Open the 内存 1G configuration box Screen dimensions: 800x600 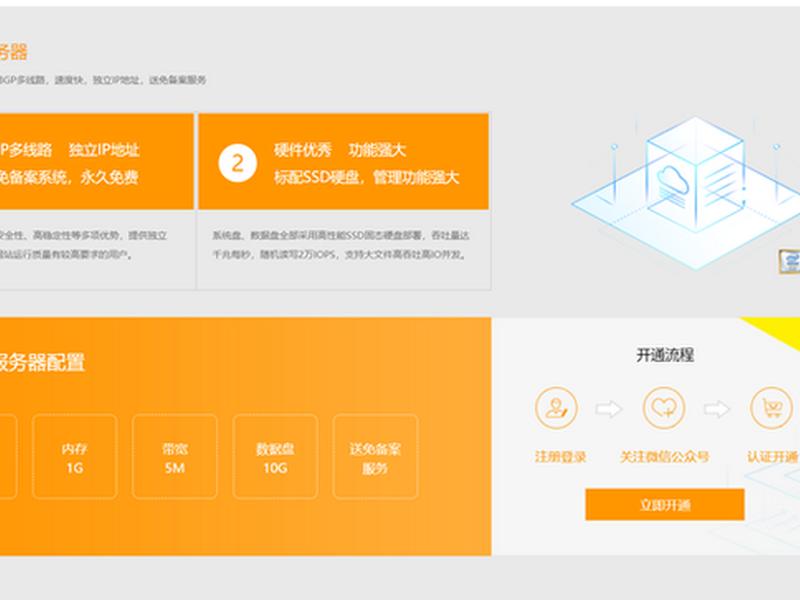tap(74, 457)
